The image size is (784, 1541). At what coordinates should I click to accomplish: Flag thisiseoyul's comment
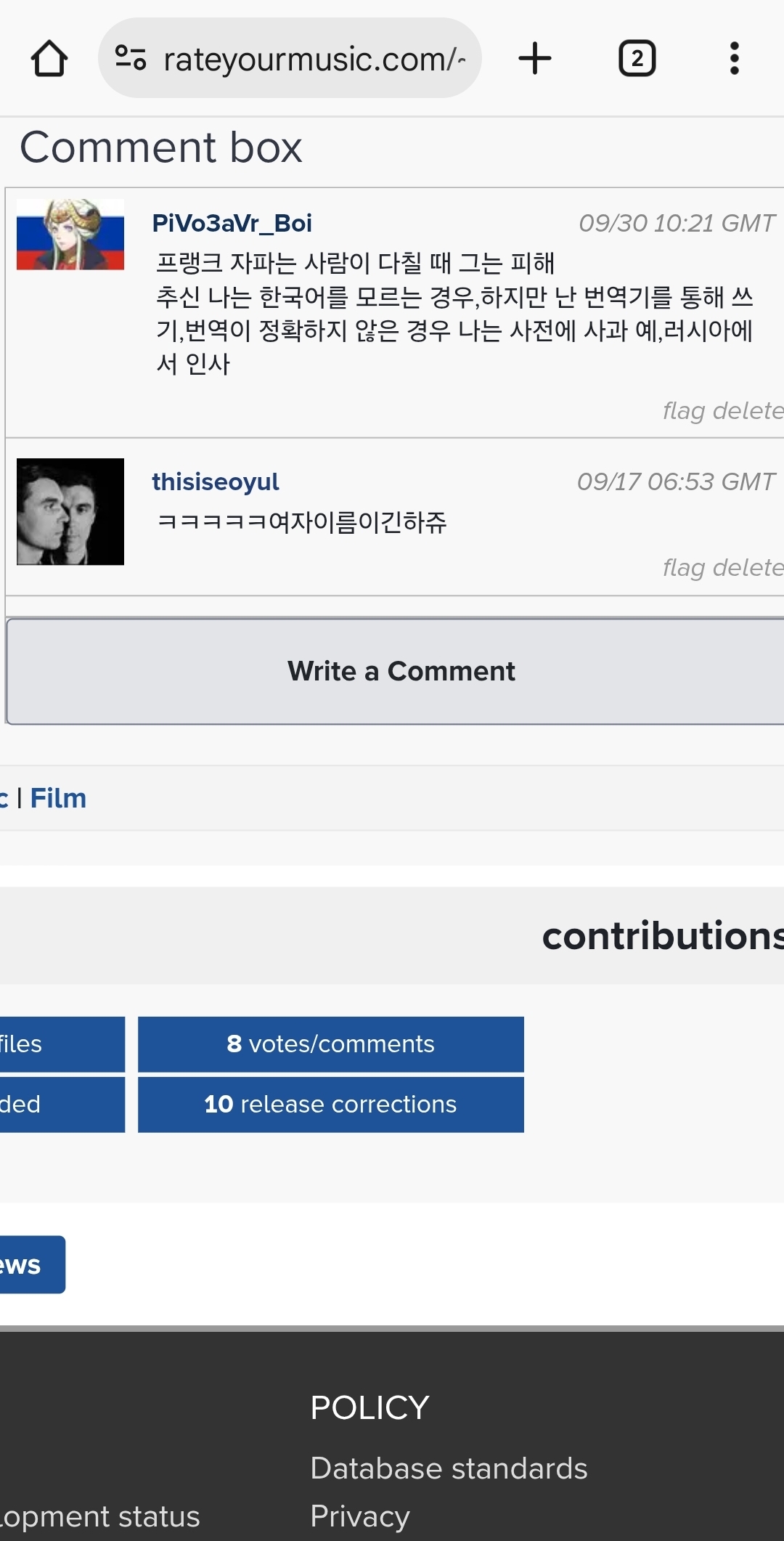684,568
